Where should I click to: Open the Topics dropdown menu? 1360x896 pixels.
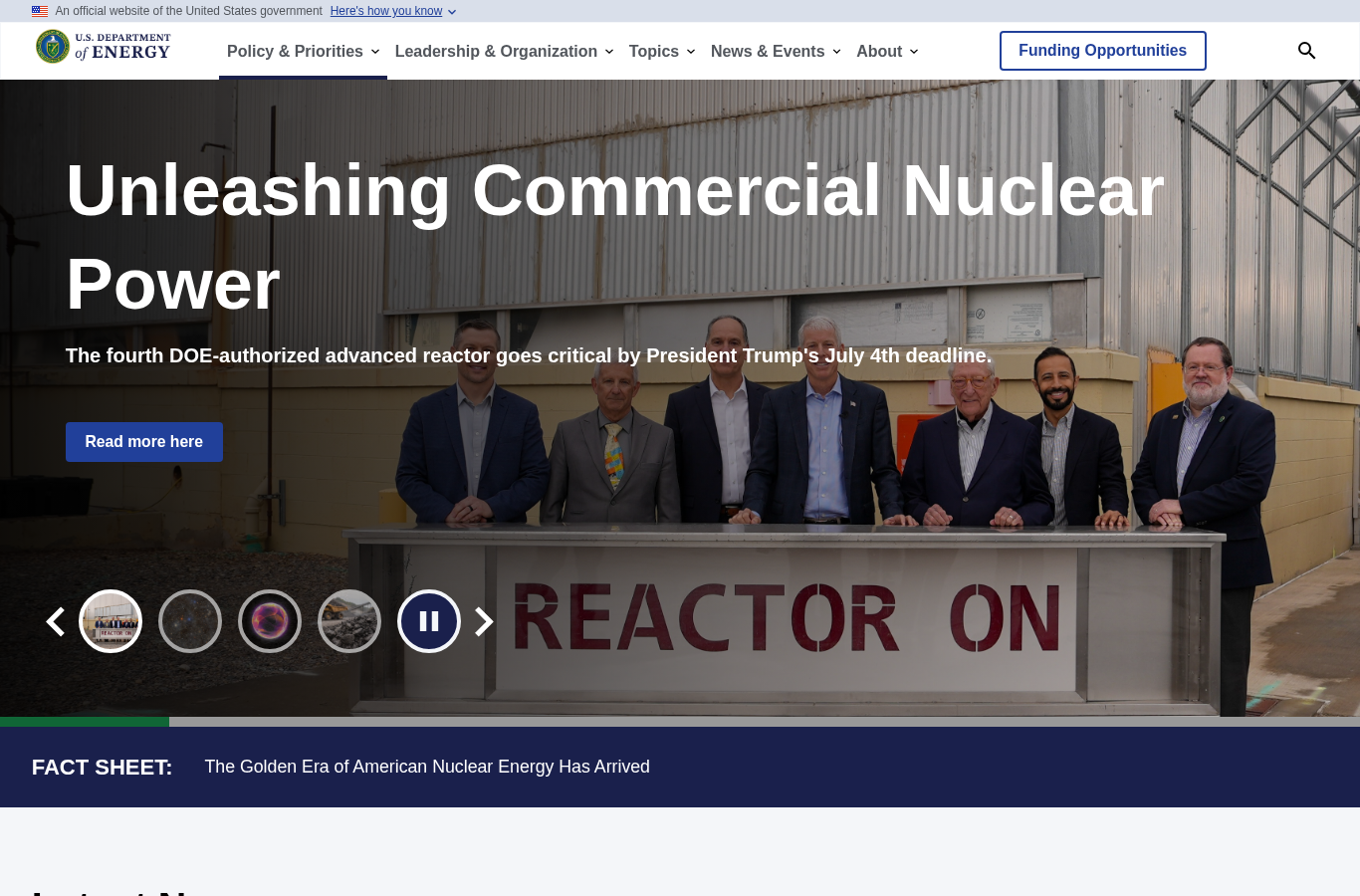coord(662,51)
